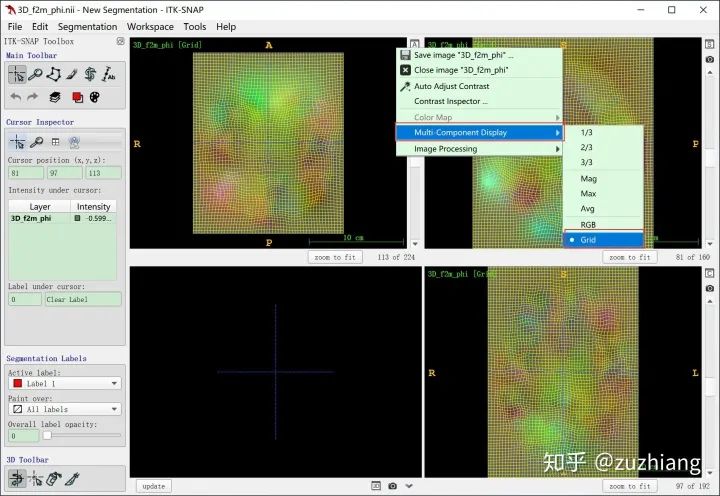This screenshot has height=496, width=720.
Task: Choose Max component display
Action: tap(603, 193)
